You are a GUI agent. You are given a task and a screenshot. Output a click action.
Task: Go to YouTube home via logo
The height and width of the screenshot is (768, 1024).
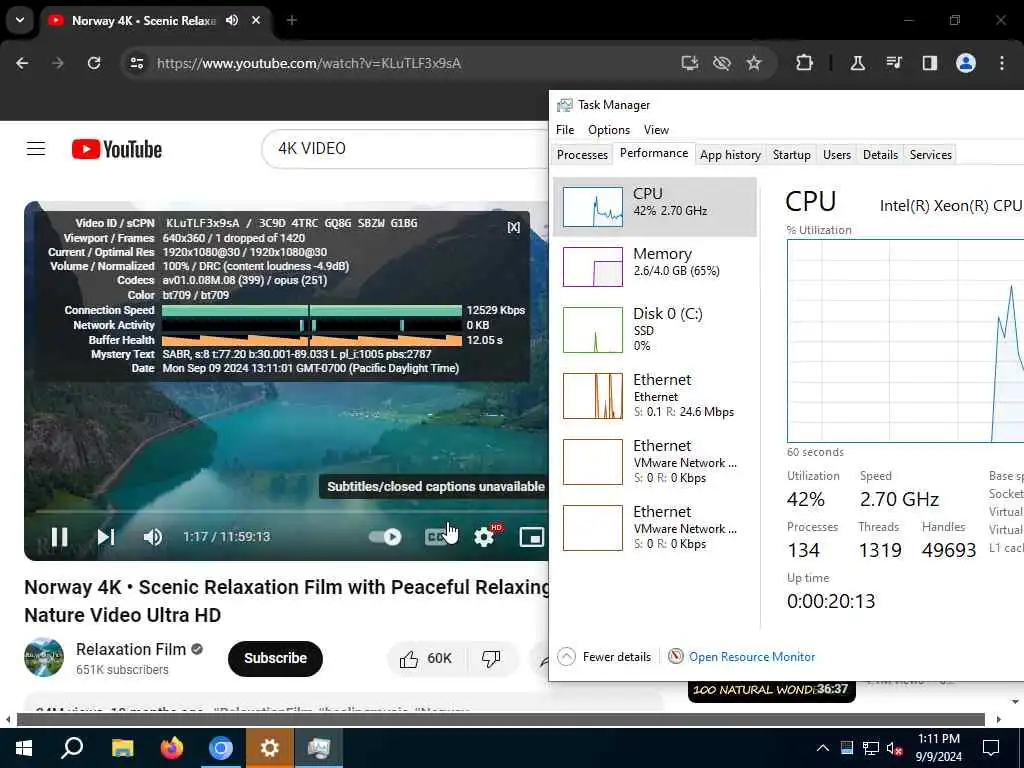pyautogui.click(x=117, y=149)
